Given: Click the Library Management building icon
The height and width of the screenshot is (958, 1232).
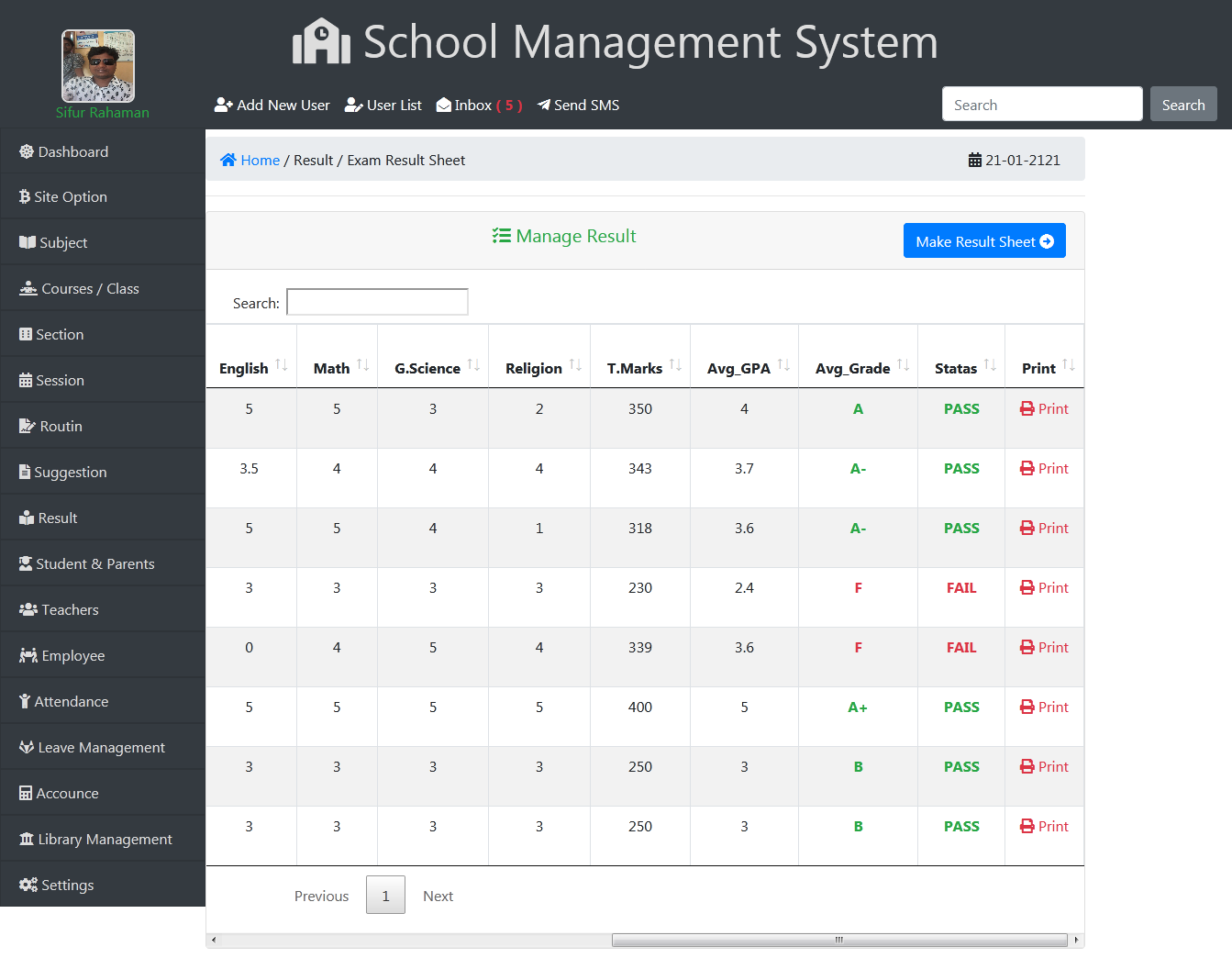Looking at the screenshot, I should tap(27, 839).
